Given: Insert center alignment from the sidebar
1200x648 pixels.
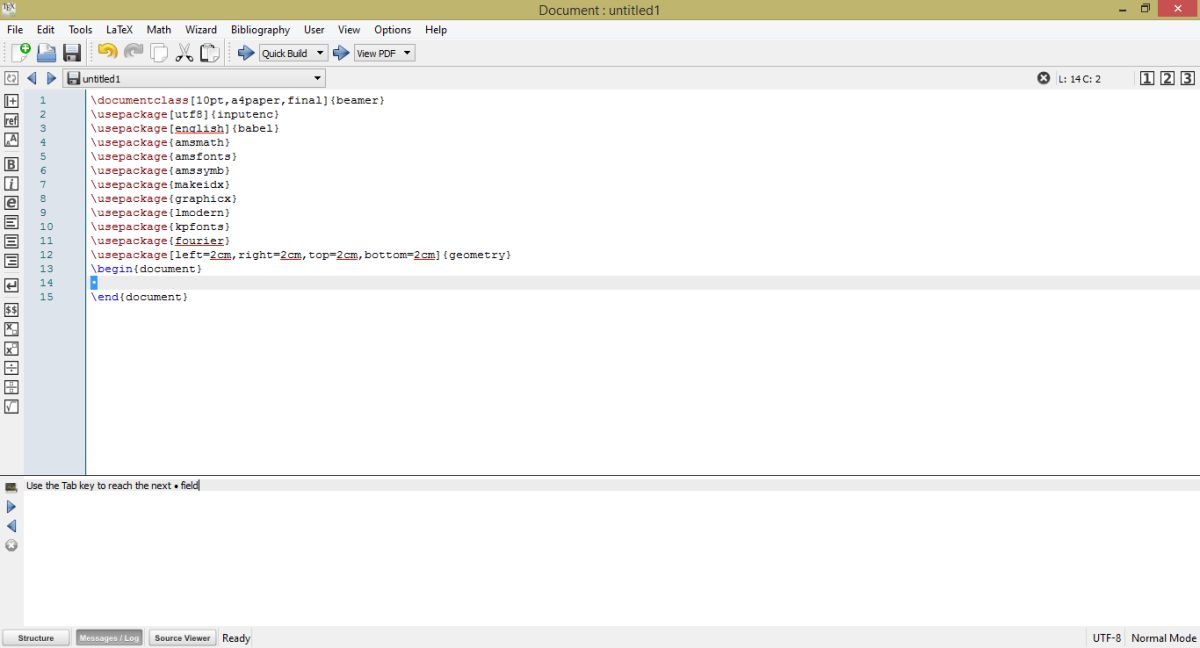Looking at the screenshot, I should tap(12, 241).
